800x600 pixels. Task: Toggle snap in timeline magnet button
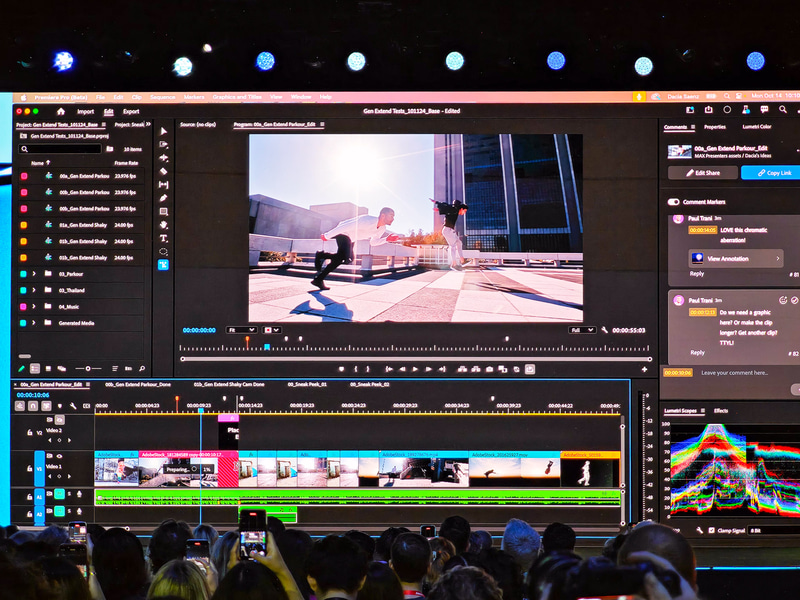coord(33,406)
